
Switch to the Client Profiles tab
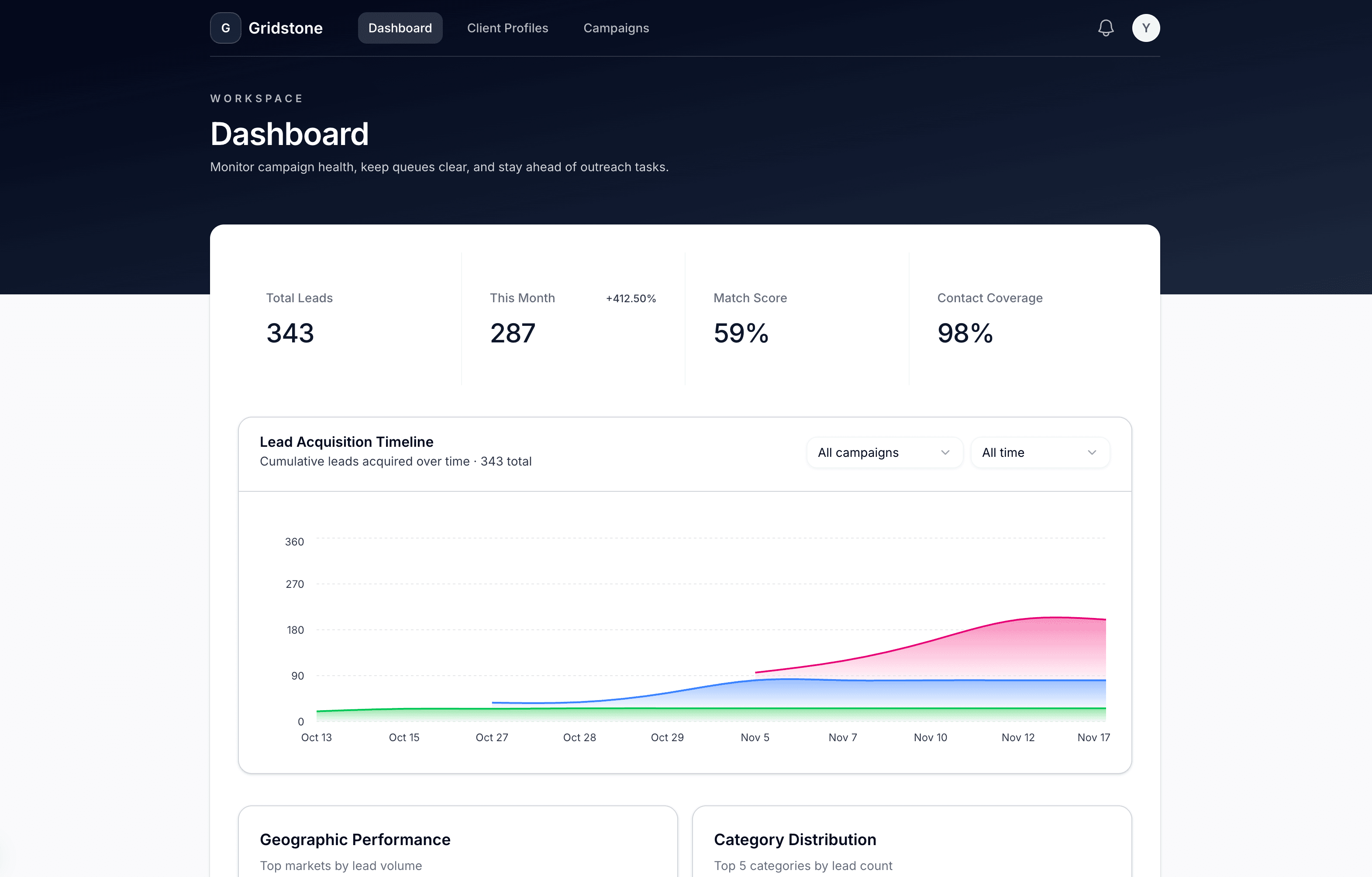pyautogui.click(x=507, y=28)
